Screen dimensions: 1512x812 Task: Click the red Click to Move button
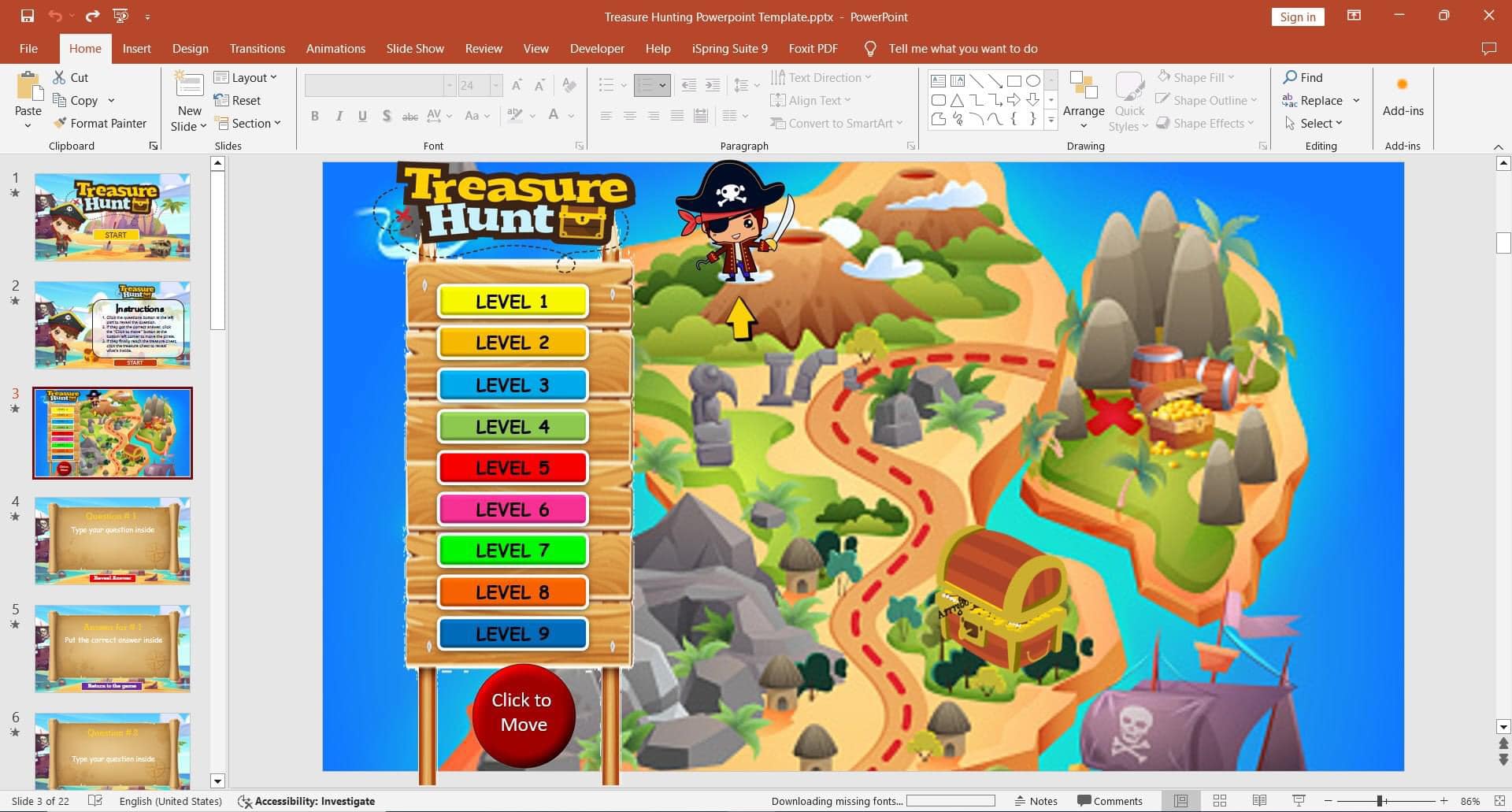523,714
